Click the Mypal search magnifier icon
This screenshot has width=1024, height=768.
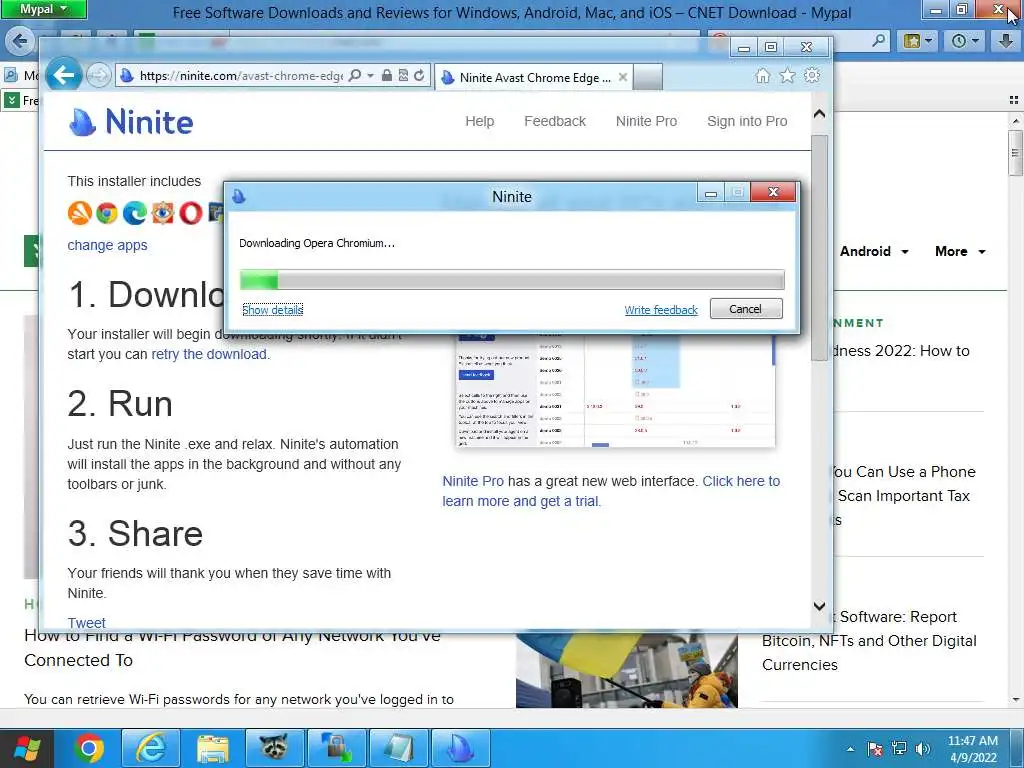(879, 41)
